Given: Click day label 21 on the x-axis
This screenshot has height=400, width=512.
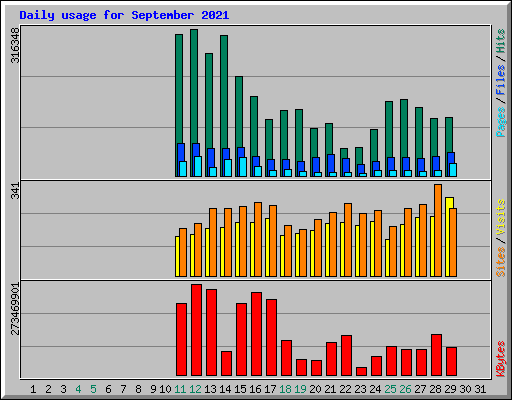Looking at the screenshot, I should click(x=330, y=389).
